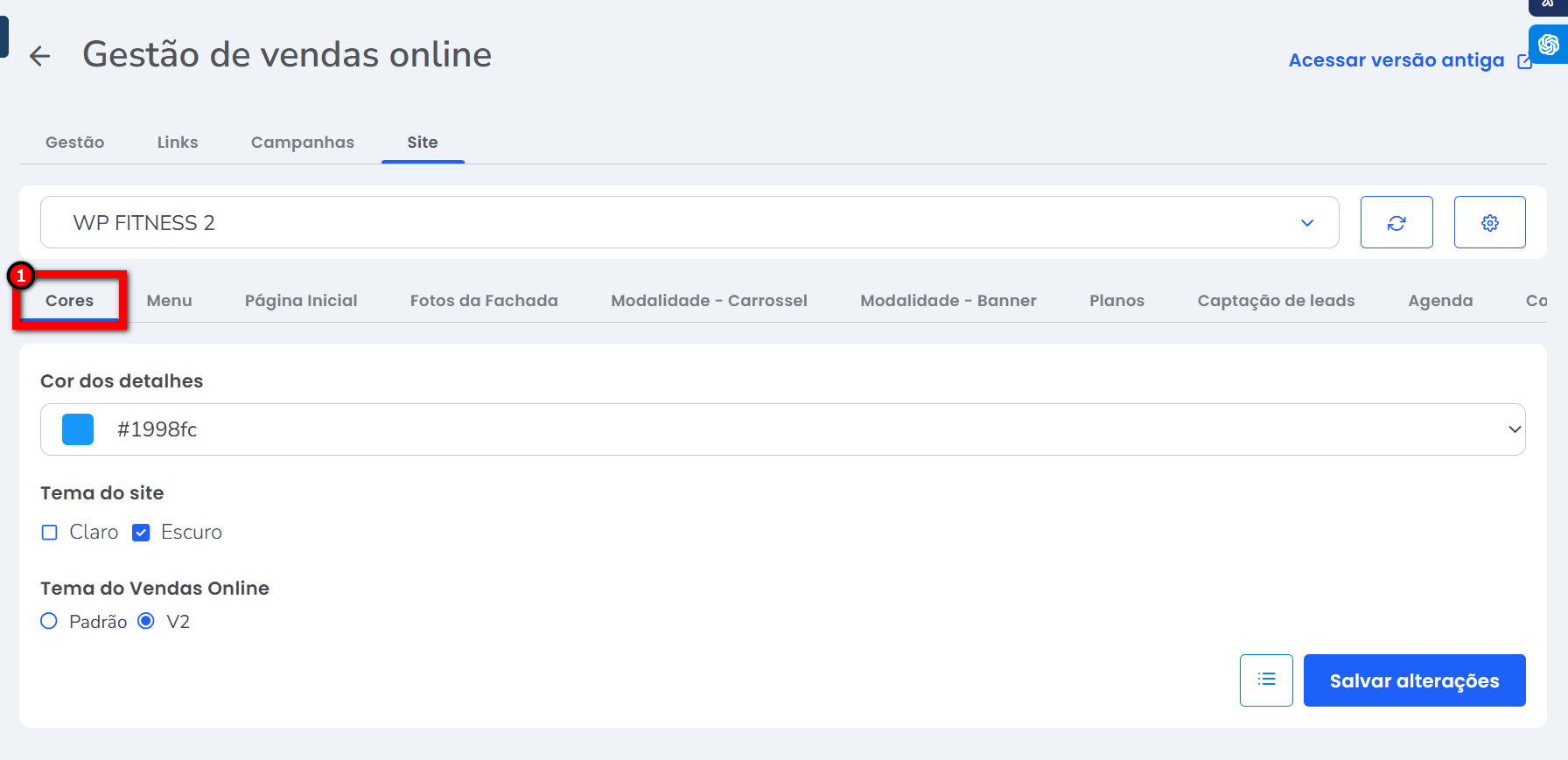Click the back arrow beside page title
The image size is (1568, 760).
[x=39, y=57]
